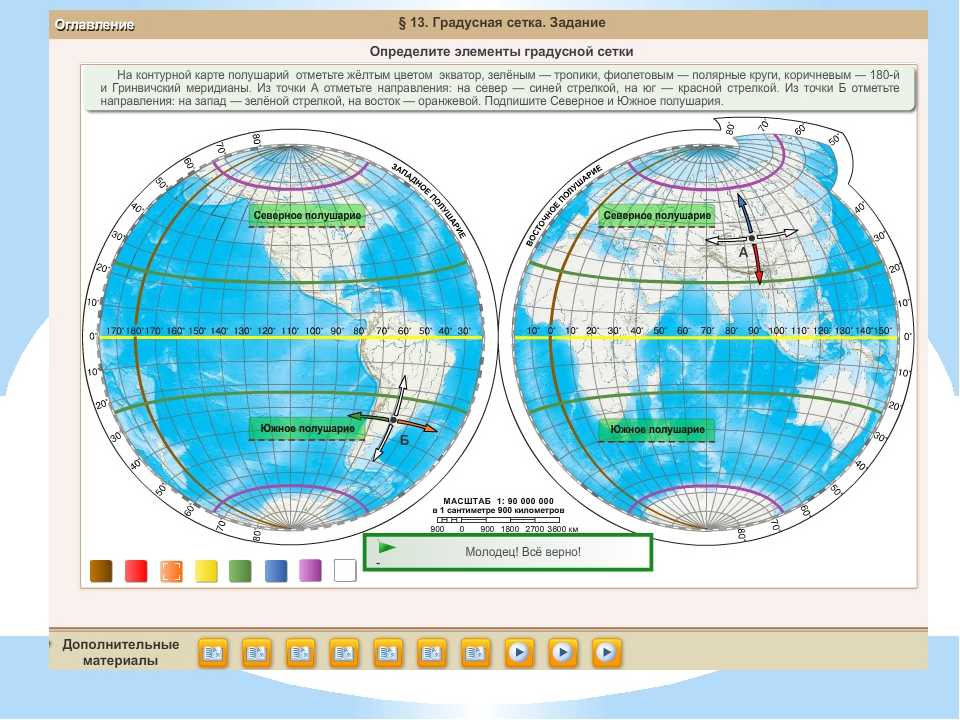Screen dimensions: 960x720
Task: Click the white east arrow at point А
Action: (x=776, y=234)
